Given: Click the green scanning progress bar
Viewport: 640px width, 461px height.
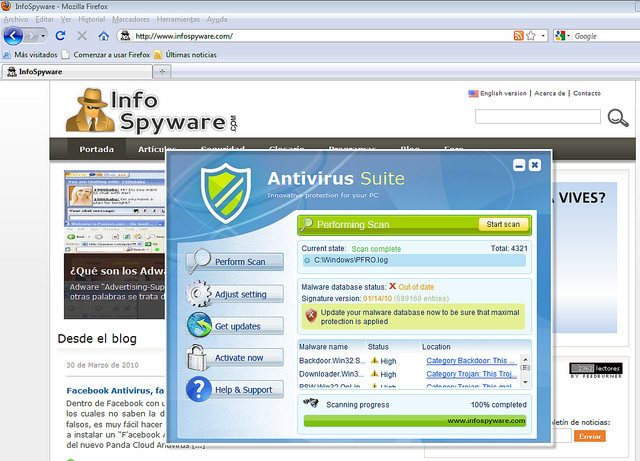Looking at the screenshot, I should pyautogui.click(x=414, y=421).
